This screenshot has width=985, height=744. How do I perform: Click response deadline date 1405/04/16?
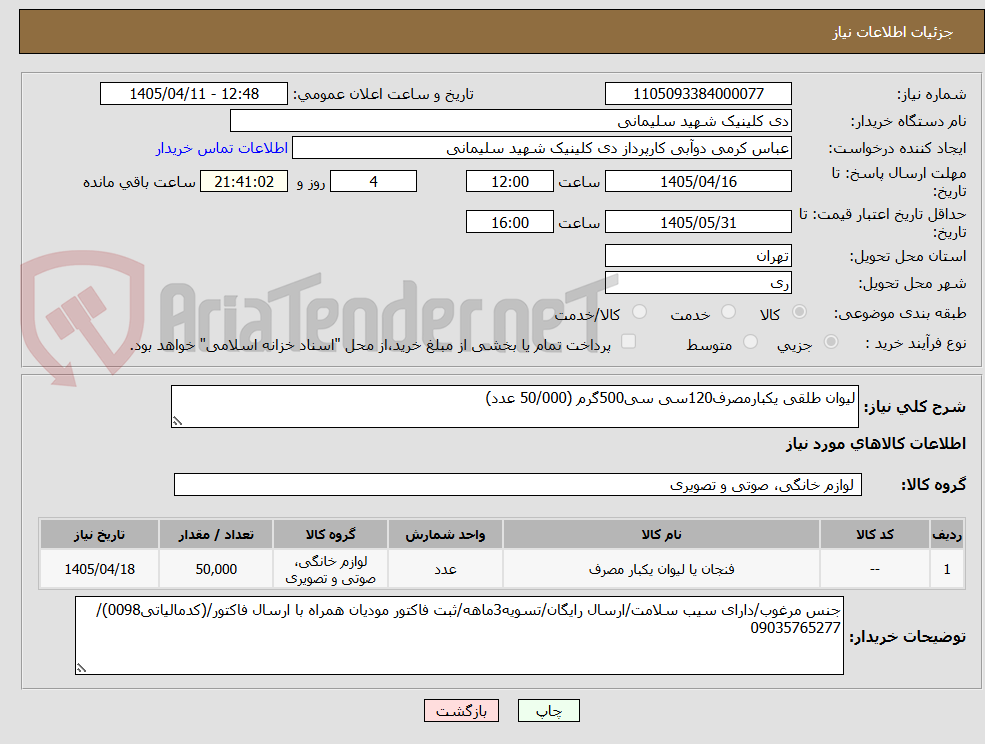(698, 182)
